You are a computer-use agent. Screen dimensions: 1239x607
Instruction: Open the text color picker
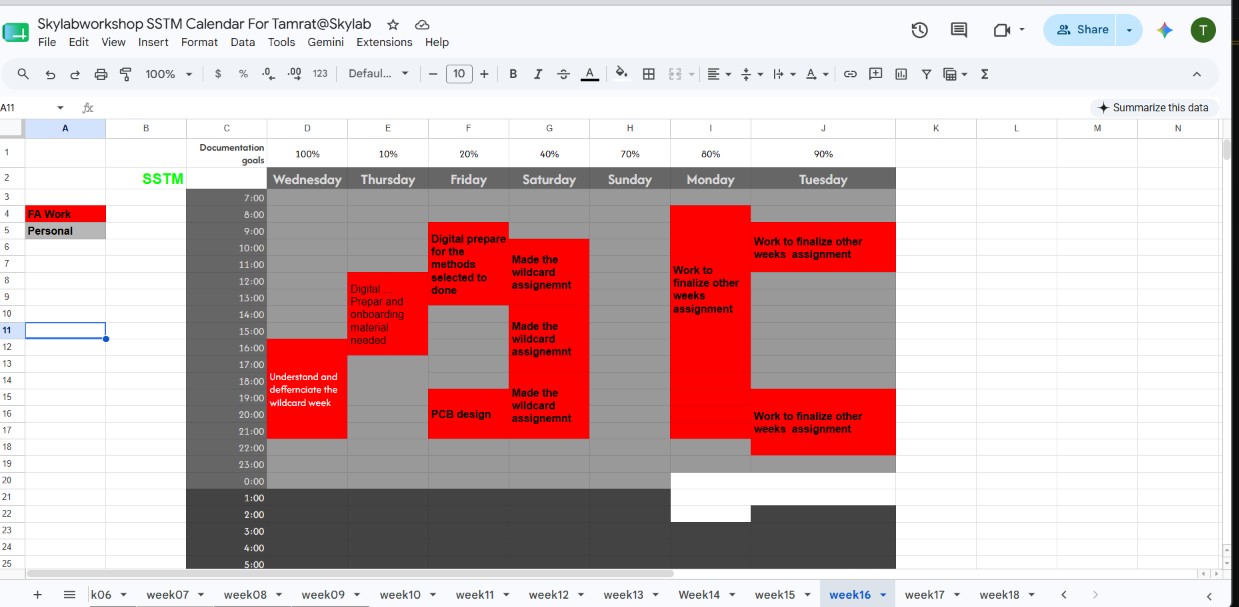pyautogui.click(x=590, y=74)
